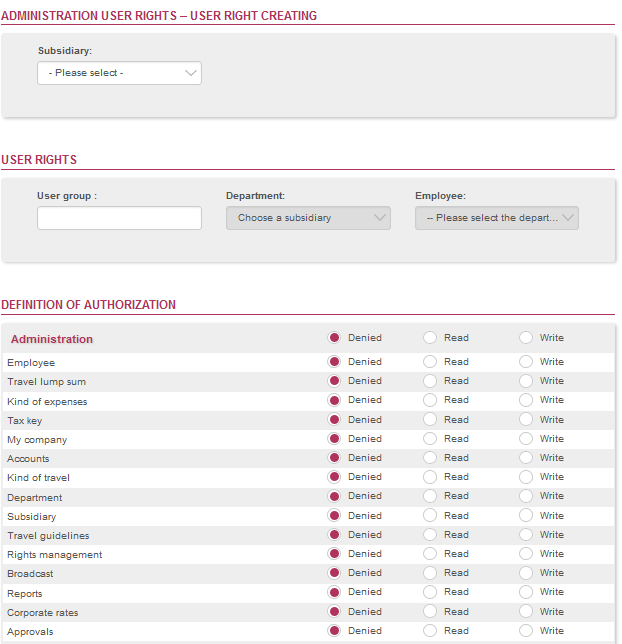This screenshot has height=644, width=622.
Task: Open the Subsidiary dropdown
Action: 119,73
